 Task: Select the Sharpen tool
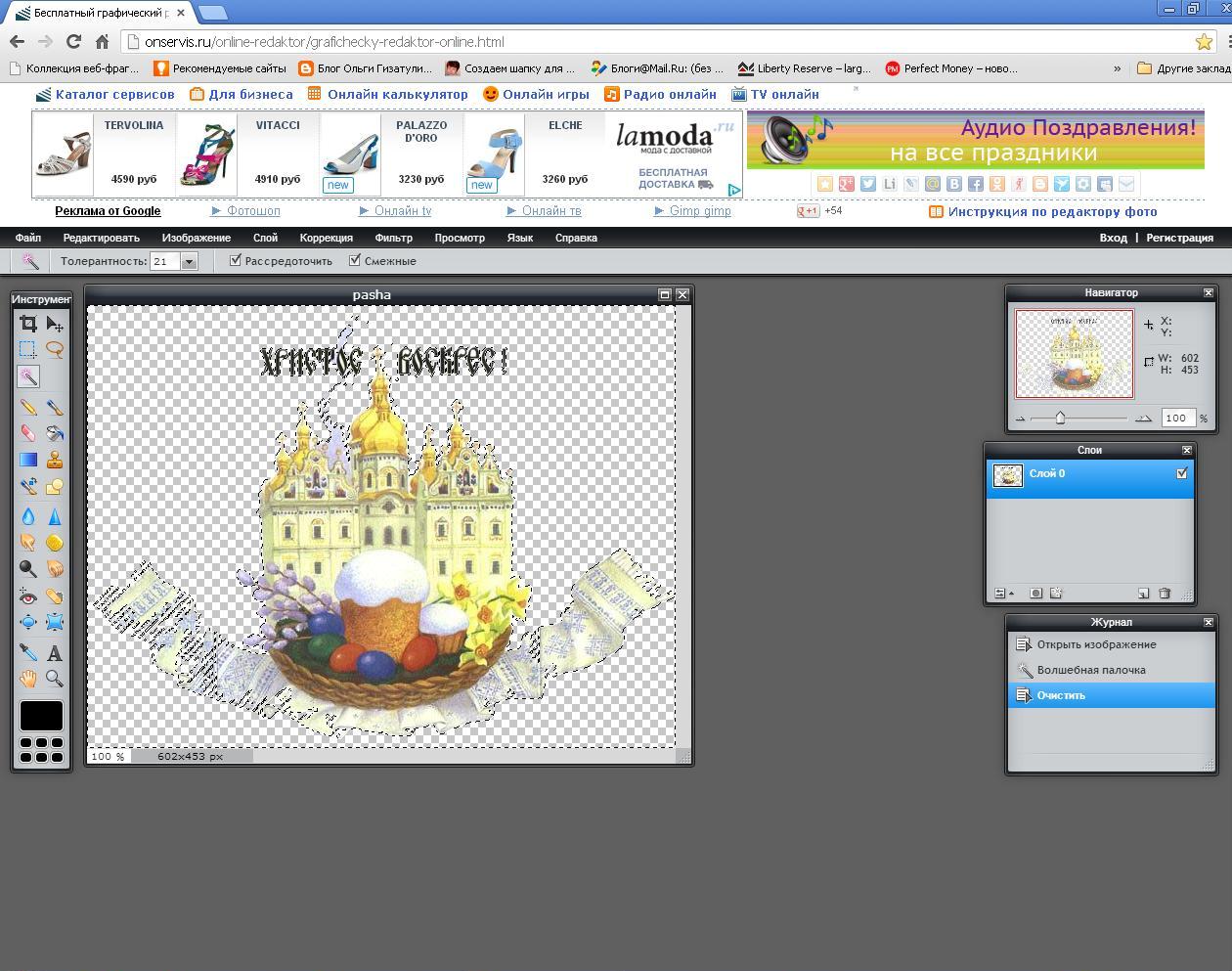pyautogui.click(x=55, y=516)
